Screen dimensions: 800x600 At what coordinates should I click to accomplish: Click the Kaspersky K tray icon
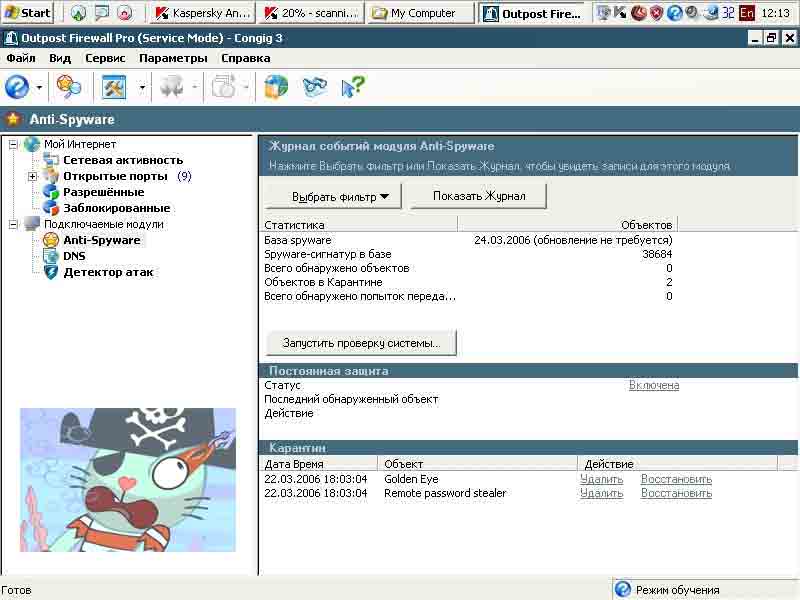[x=620, y=13]
